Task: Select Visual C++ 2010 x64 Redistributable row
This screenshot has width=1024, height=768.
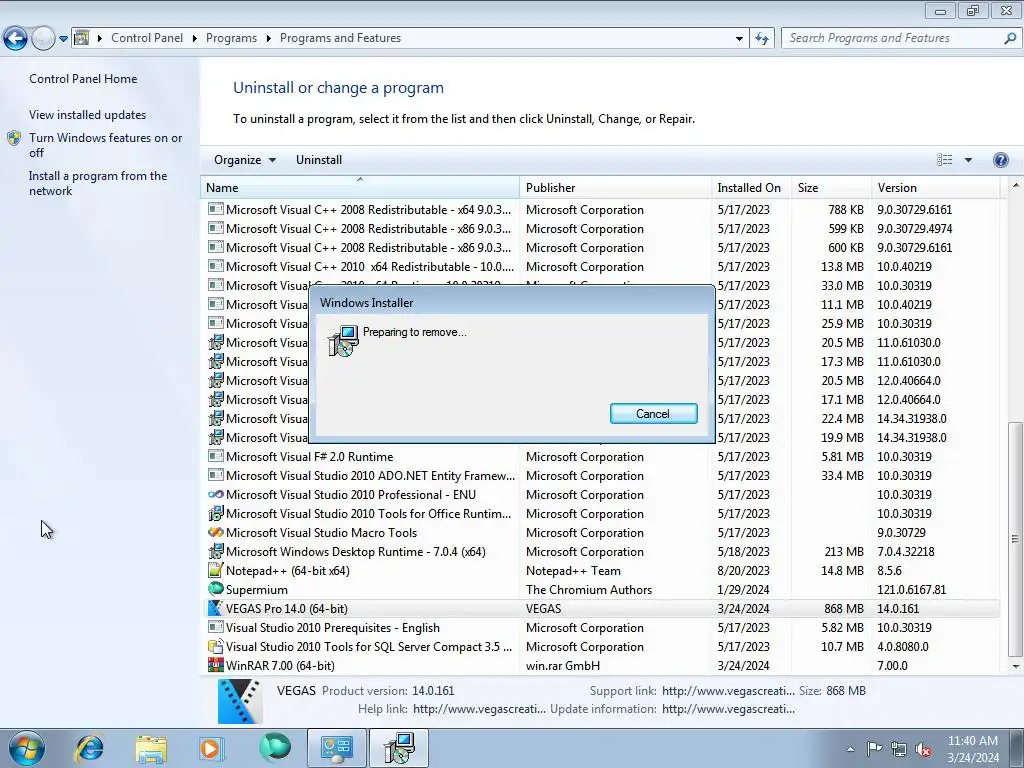Action: point(600,266)
